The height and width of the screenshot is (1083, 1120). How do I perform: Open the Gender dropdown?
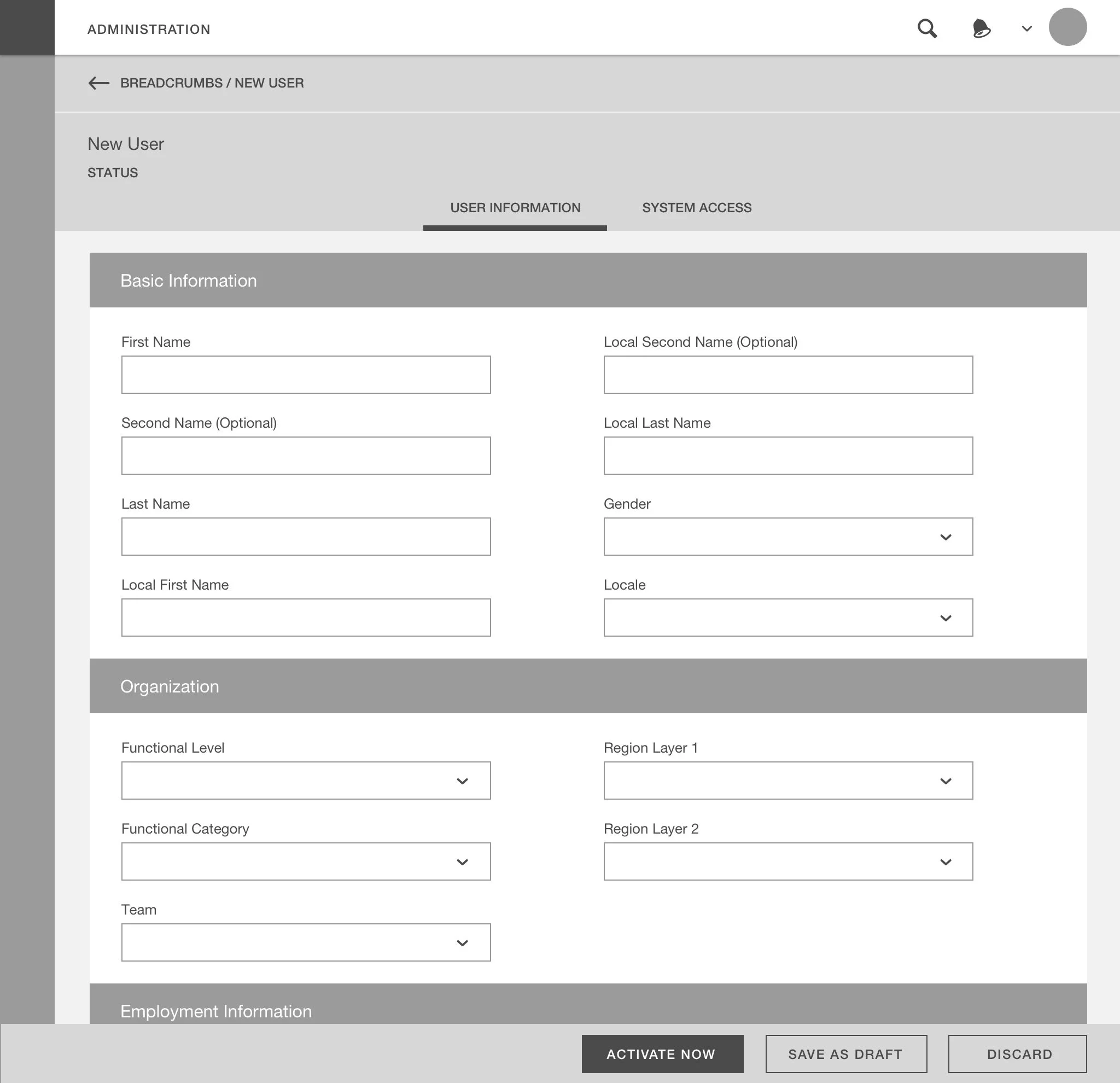click(x=787, y=537)
